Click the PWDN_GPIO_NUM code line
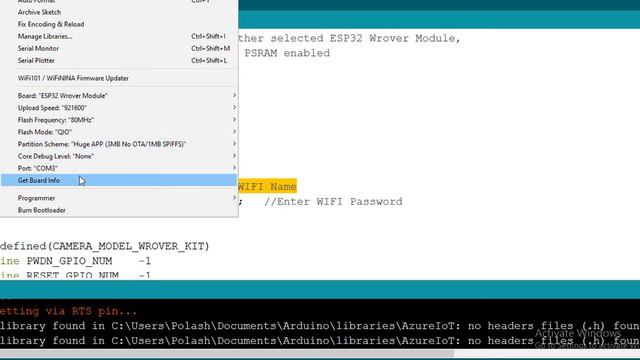The width and height of the screenshot is (640, 360). point(76,261)
